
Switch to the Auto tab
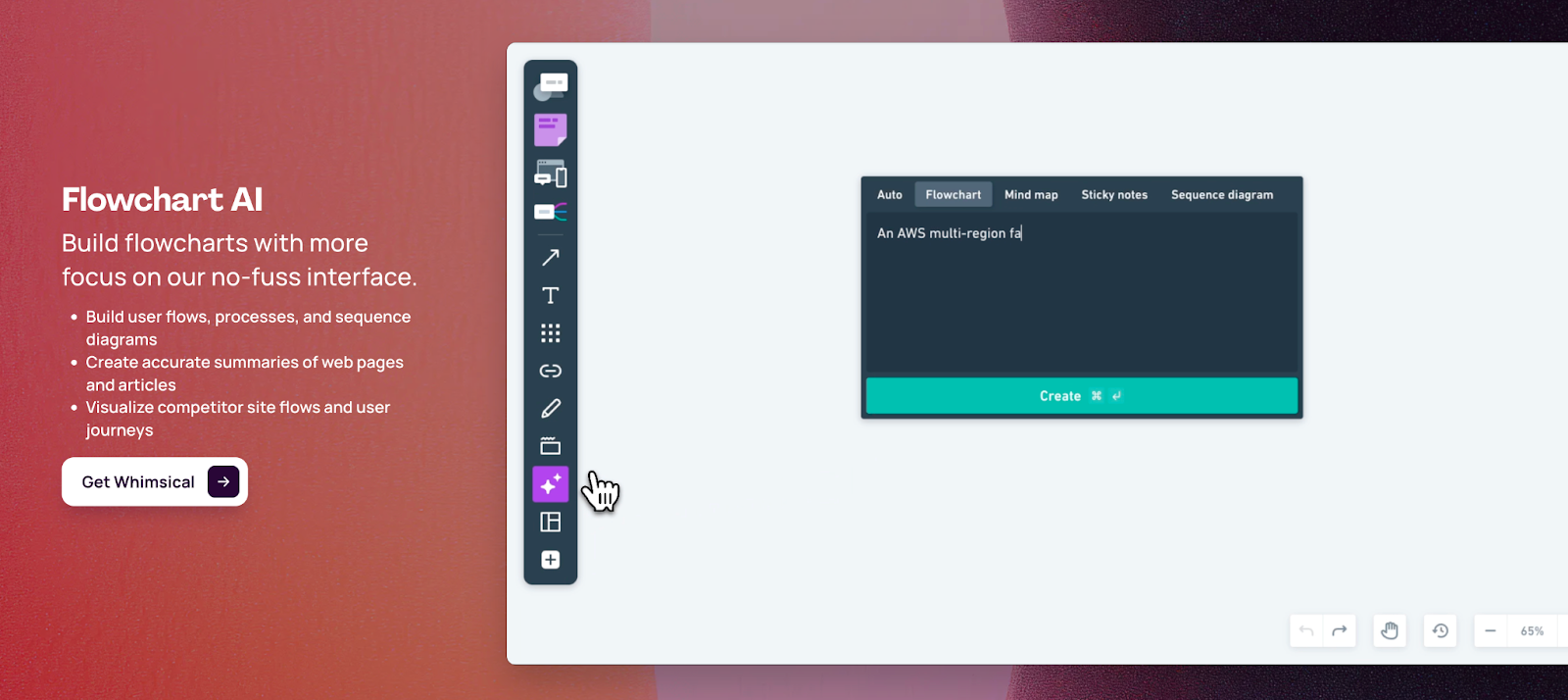pos(889,195)
